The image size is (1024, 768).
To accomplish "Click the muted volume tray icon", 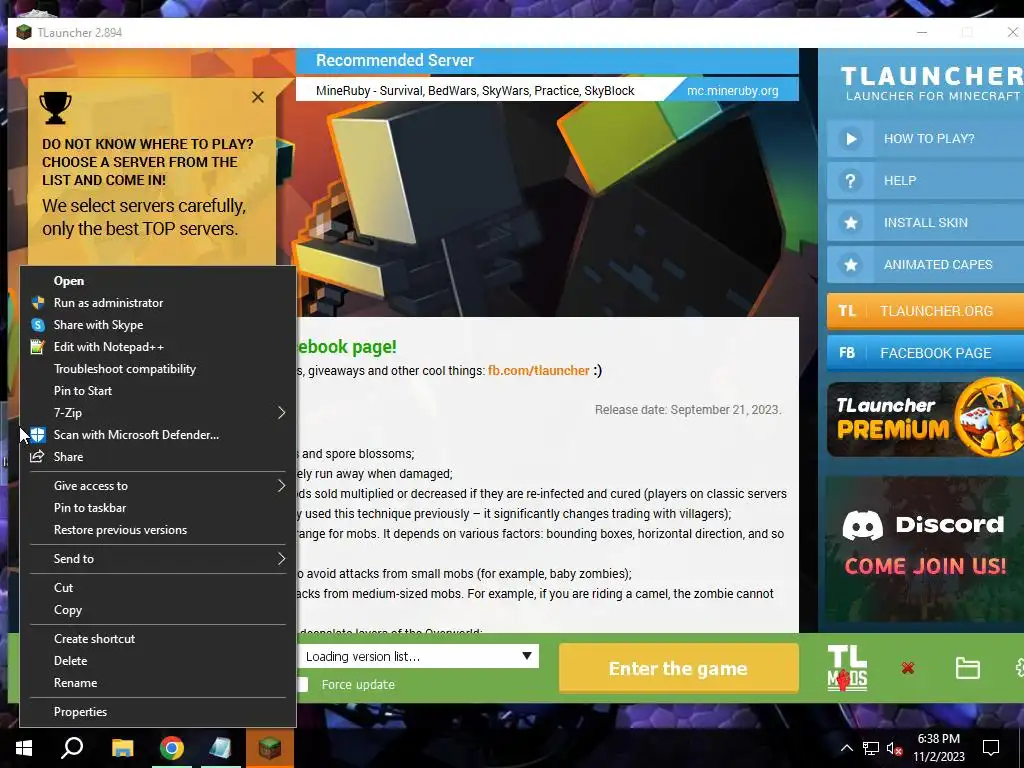I will (x=895, y=748).
